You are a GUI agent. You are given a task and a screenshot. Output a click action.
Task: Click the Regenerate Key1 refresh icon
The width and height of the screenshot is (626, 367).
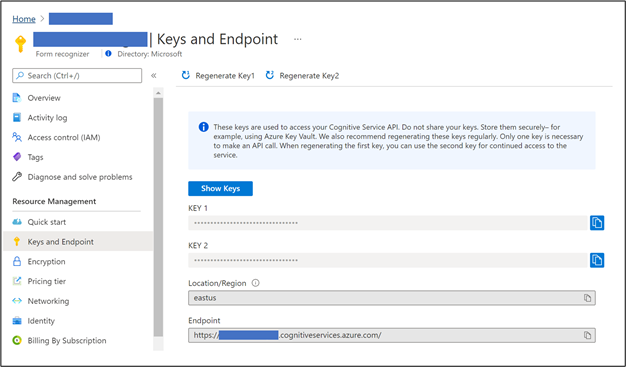coord(186,75)
